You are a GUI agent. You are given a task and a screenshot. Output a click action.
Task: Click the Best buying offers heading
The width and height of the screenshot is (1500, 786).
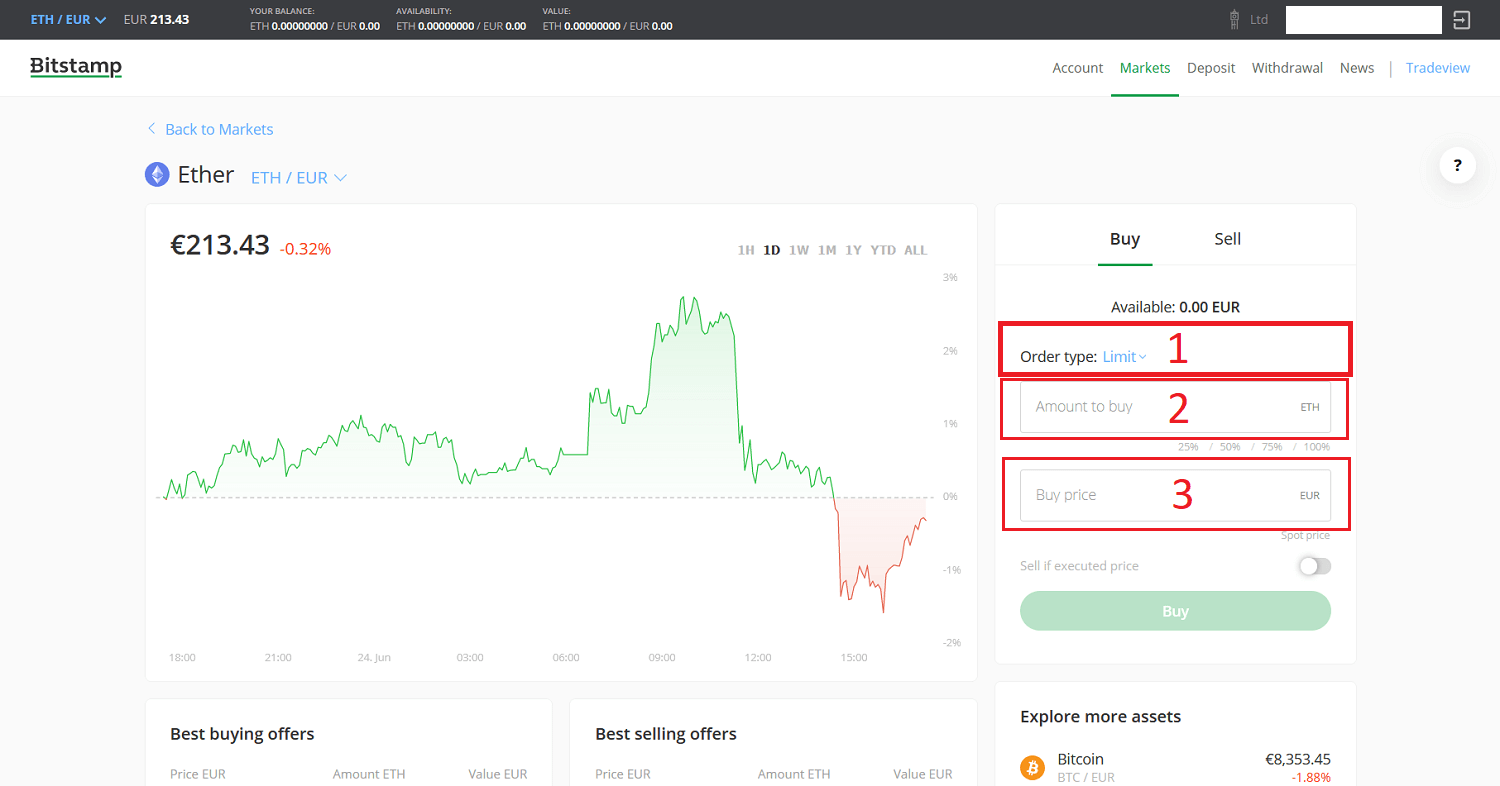[x=242, y=734]
